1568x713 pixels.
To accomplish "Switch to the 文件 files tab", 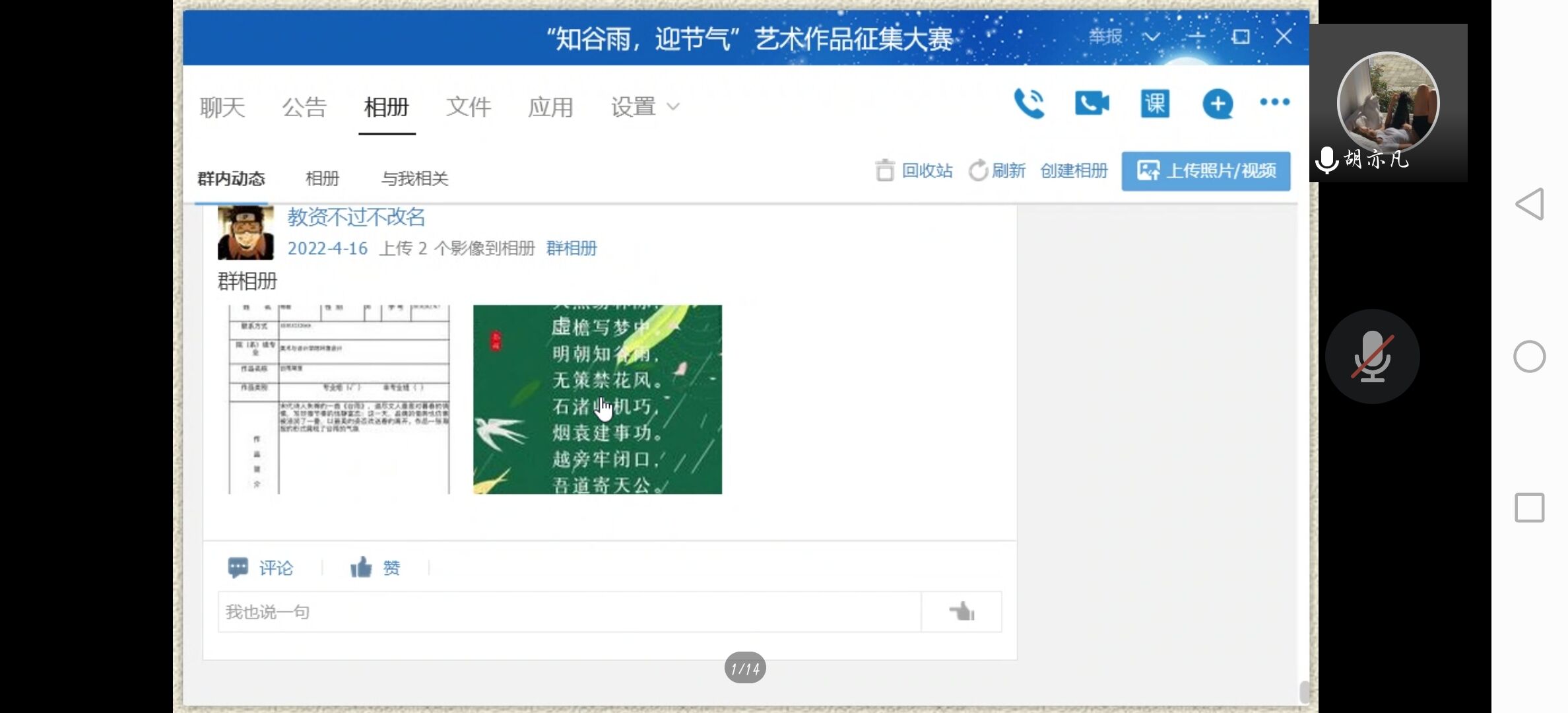I will [468, 107].
